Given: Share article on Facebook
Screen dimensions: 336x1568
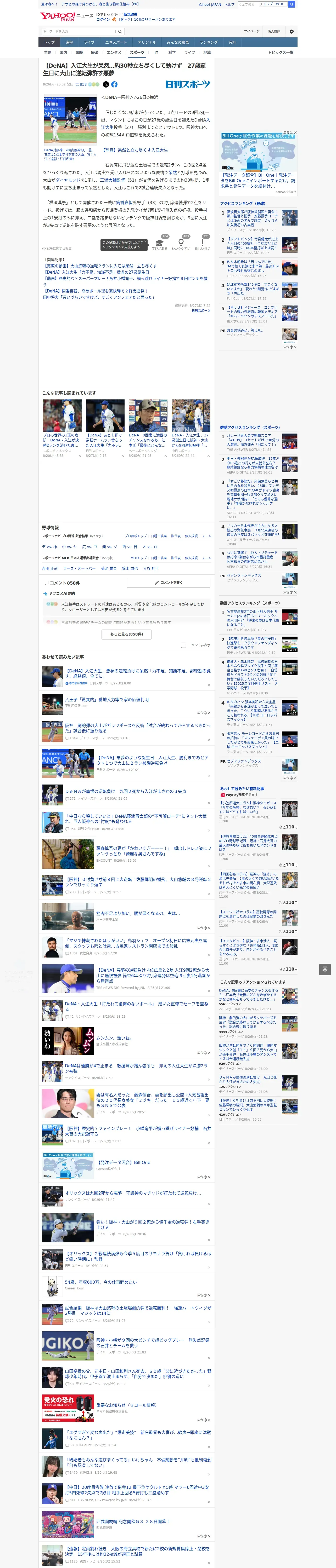Looking at the screenshot, I should point(114,85).
